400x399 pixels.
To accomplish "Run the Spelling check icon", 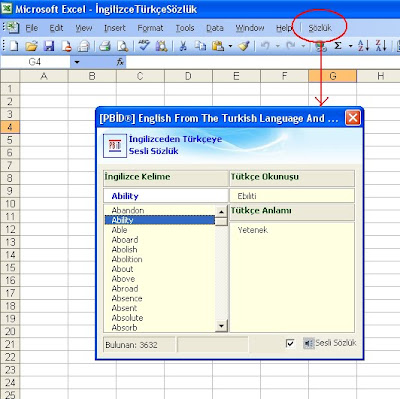I will point(144,46).
